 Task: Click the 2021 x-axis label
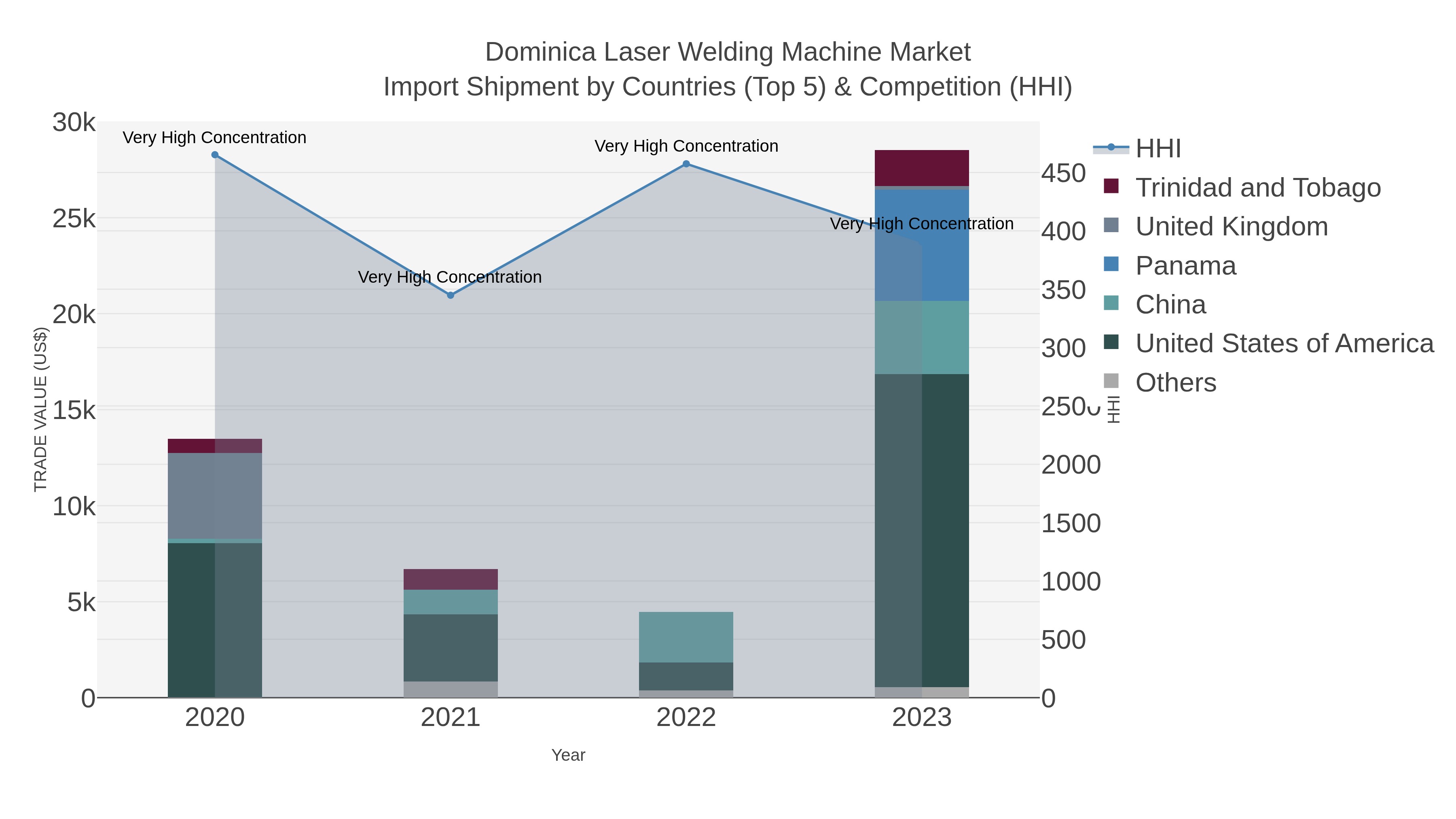coord(451,718)
